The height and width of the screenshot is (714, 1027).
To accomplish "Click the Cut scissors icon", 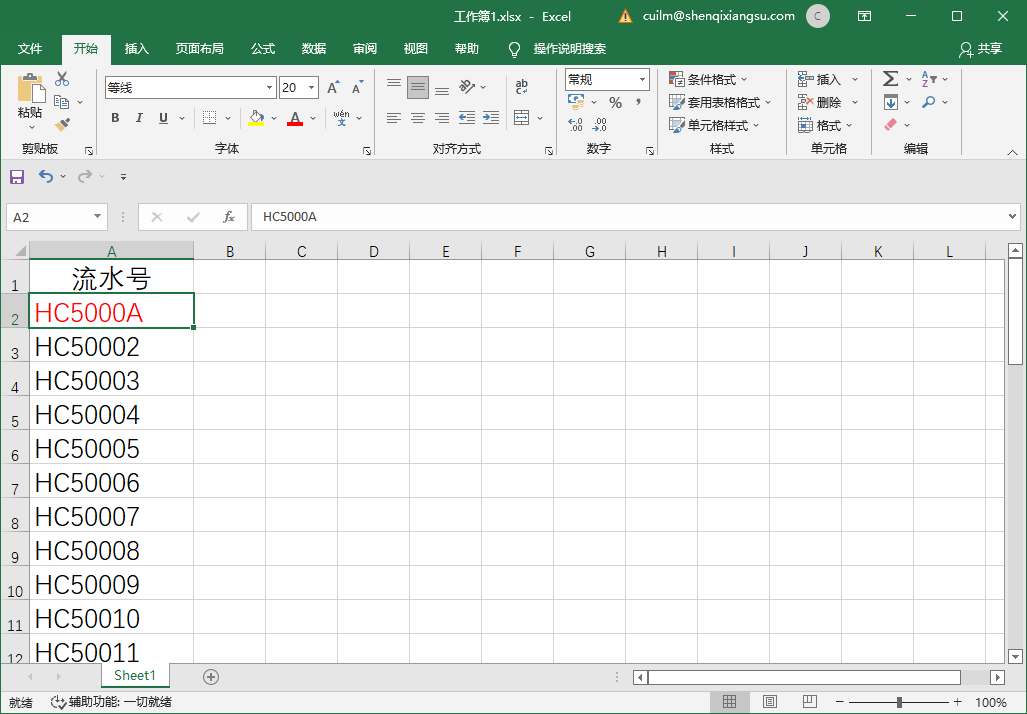I will click(62, 79).
